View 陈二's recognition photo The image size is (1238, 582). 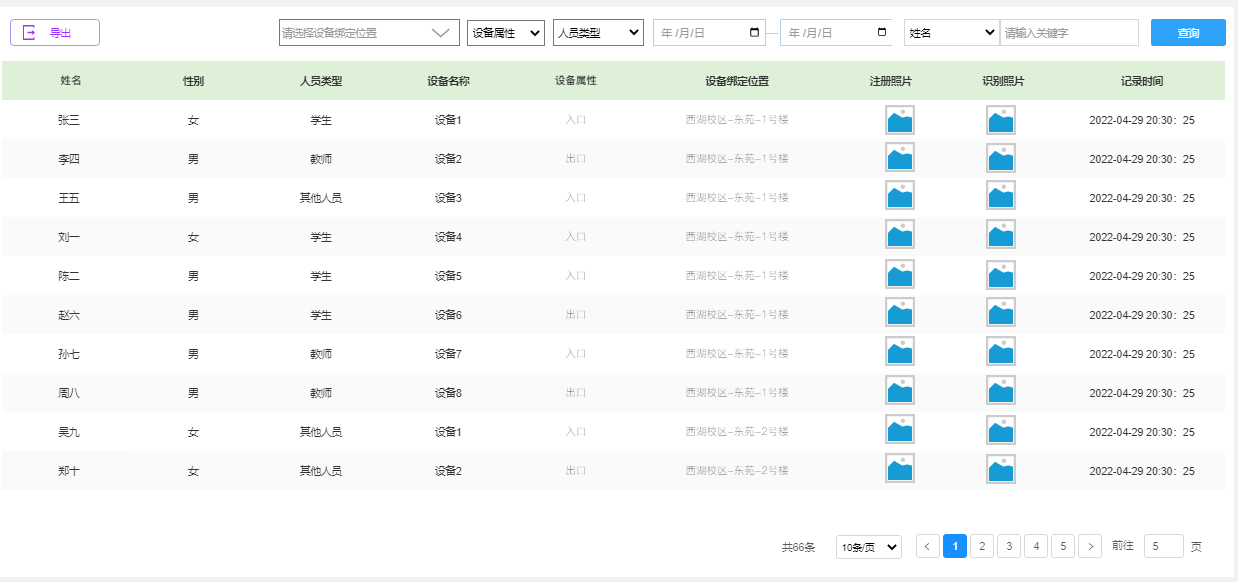(x=1001, y=274)
